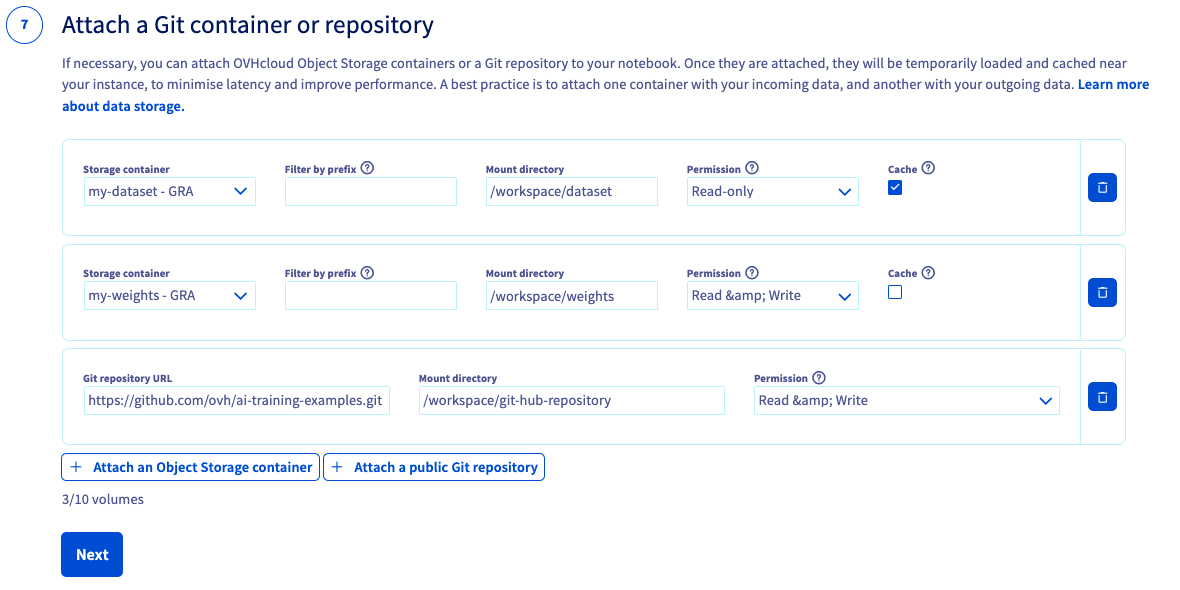Open the my-weights - GRA storage container dropdown
Image resolution: width=1180 pixels, height=590 pixels.
[x=169, y=296]
